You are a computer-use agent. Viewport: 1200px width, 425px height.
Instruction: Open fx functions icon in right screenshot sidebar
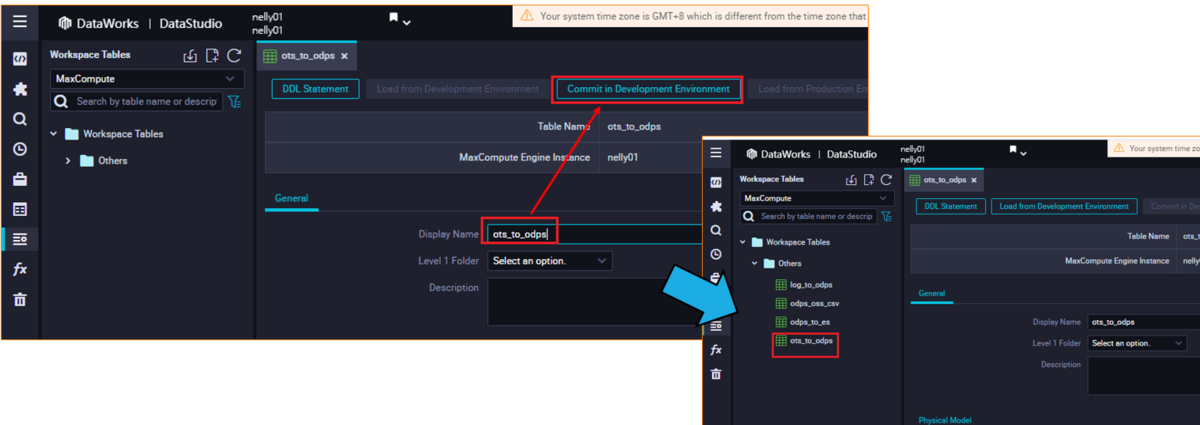tap(715, 350)
